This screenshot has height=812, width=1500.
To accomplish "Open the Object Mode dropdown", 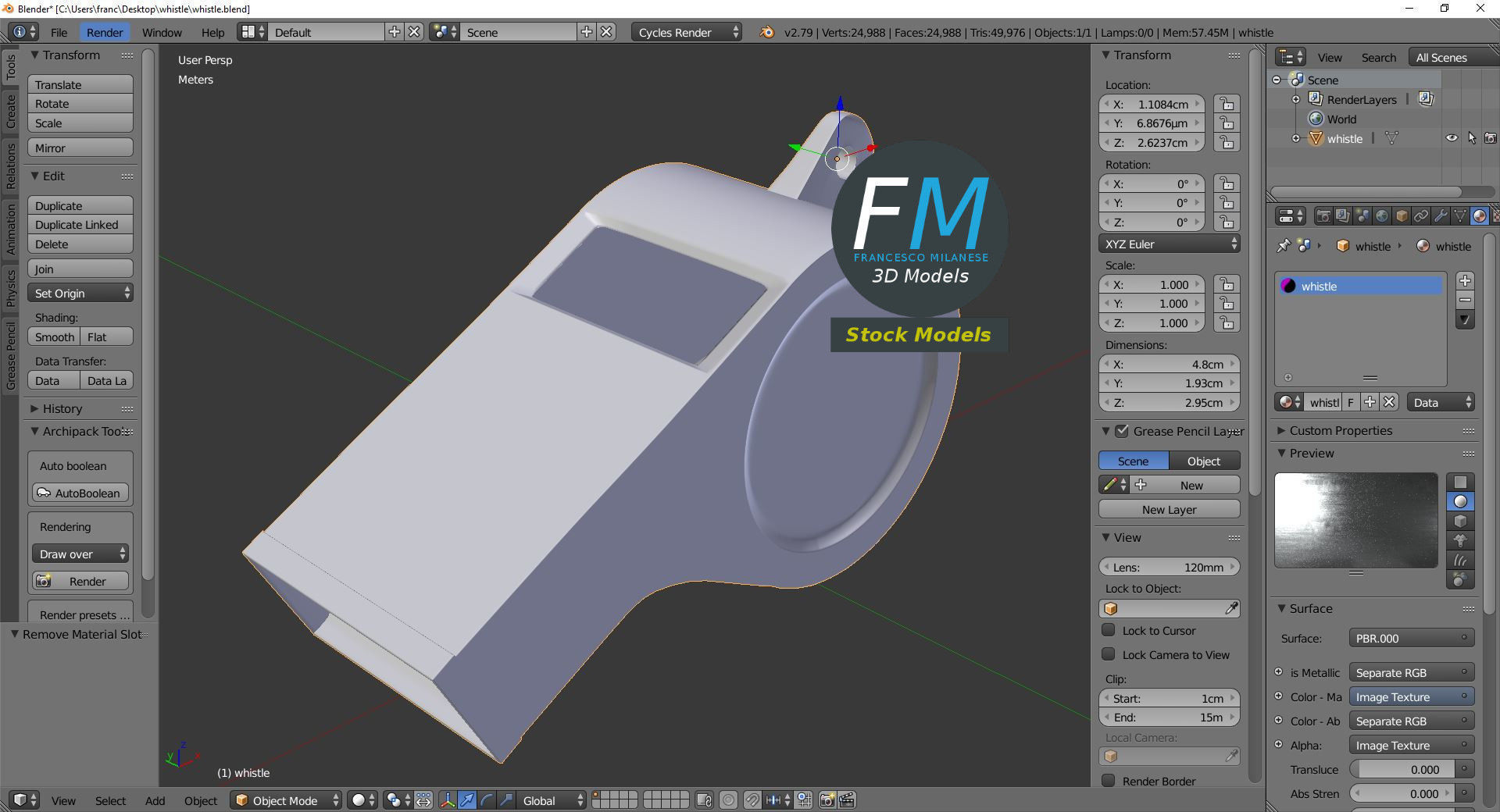I will [x=286, y=800].
